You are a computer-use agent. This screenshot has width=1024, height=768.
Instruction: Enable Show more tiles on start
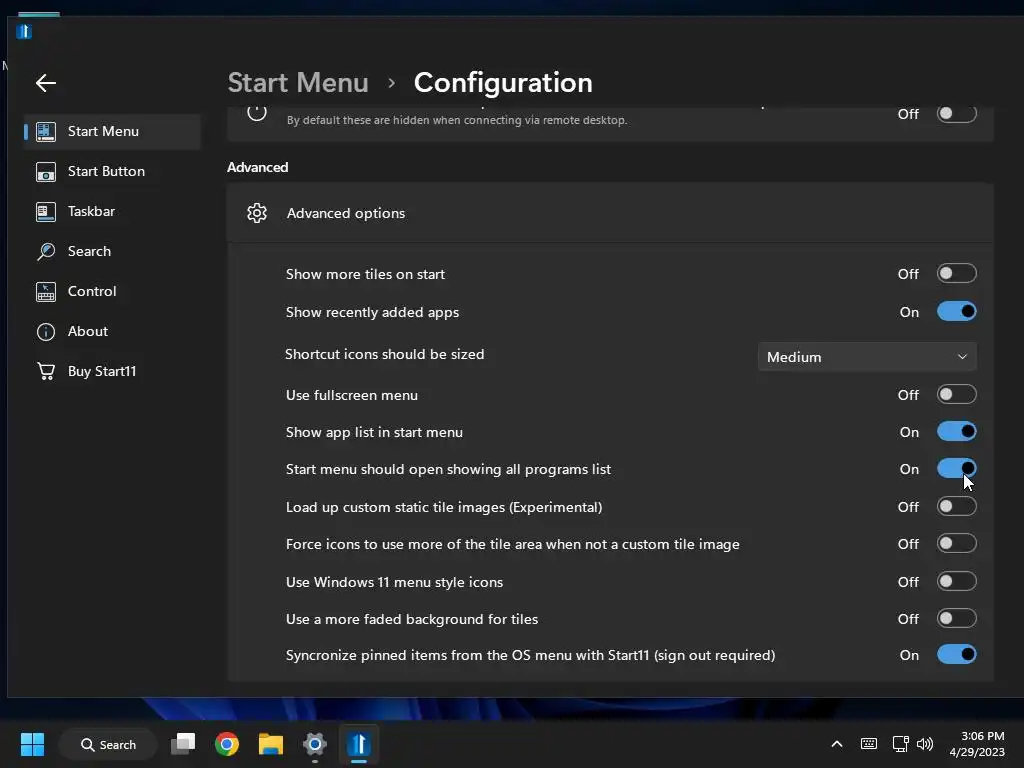tap(957, 274)
